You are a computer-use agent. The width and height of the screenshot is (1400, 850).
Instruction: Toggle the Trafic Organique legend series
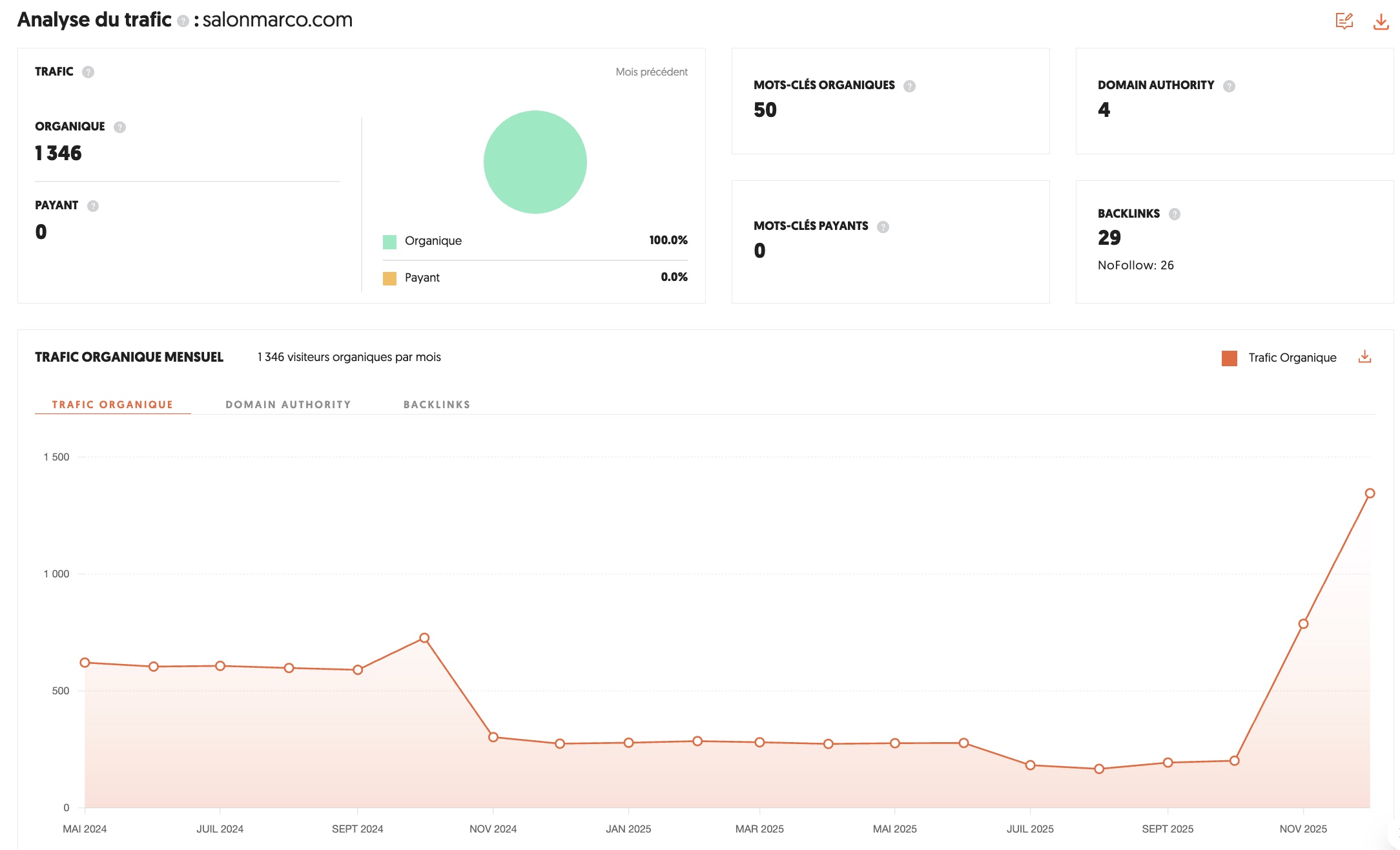click(1279, 358)
